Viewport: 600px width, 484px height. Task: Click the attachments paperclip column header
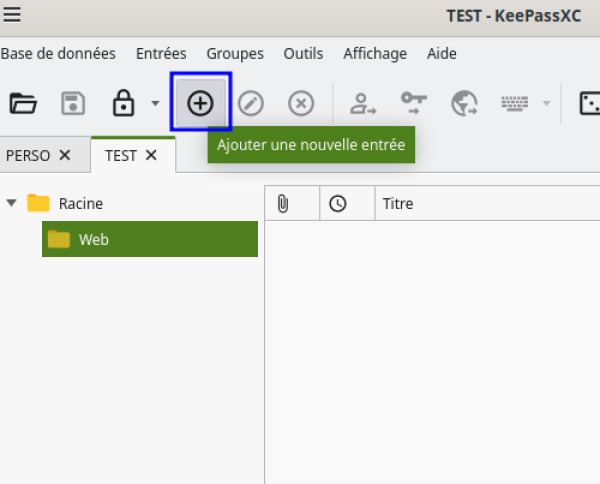282,203
